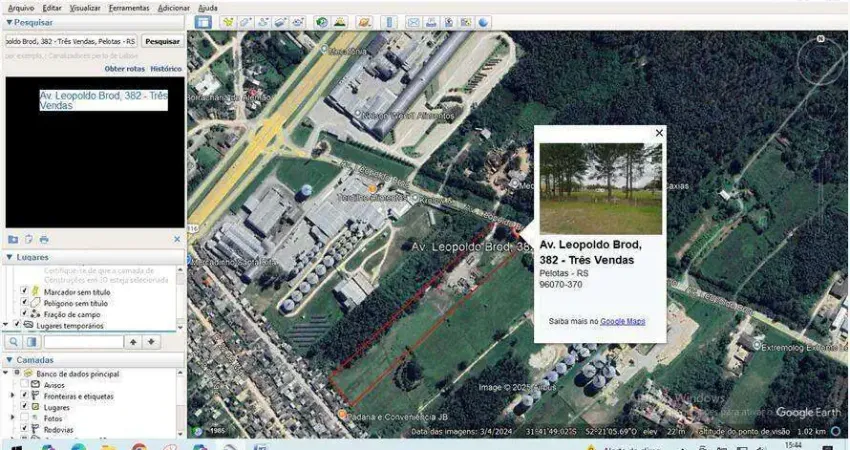The image size is (850, 450).
Task: Expand the Fronteiras e etiquetas tree node
Action: 12,396
